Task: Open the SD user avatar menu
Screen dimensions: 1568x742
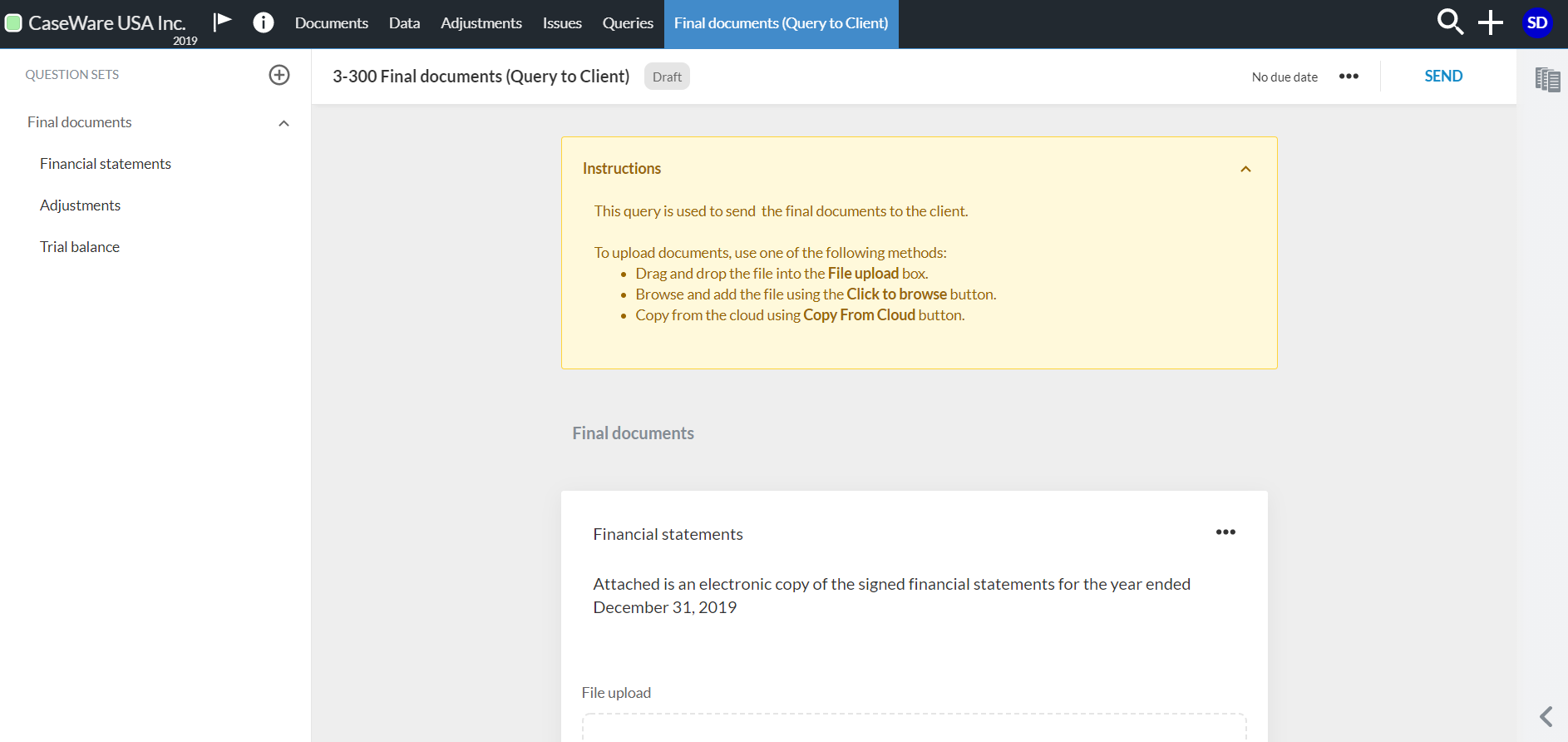Action: 1537,22
